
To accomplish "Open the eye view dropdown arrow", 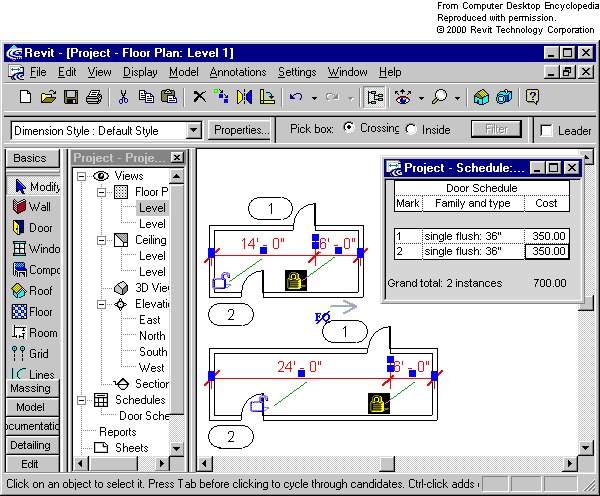I will tap(421, 98).
